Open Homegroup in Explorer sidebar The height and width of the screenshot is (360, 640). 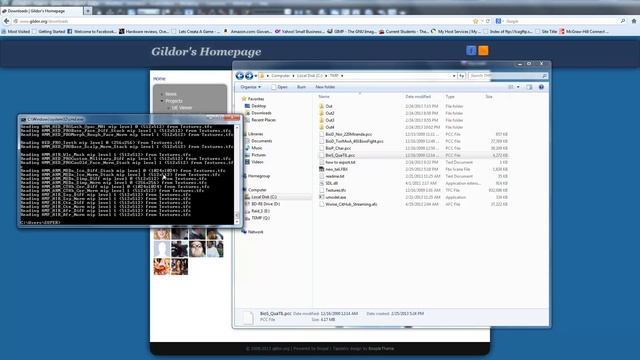tap(259, 176)
